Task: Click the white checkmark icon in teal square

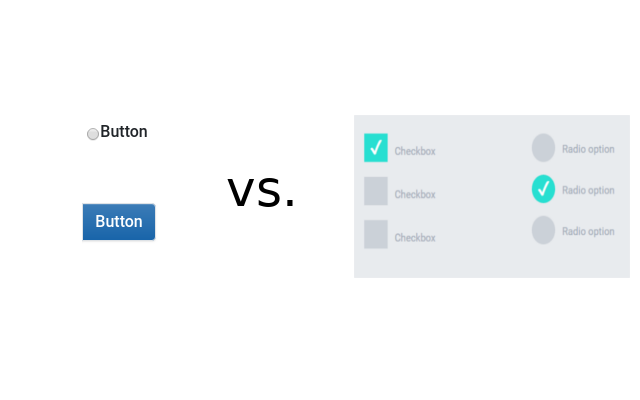Action: pyautogui.click(x=376, y=147)
